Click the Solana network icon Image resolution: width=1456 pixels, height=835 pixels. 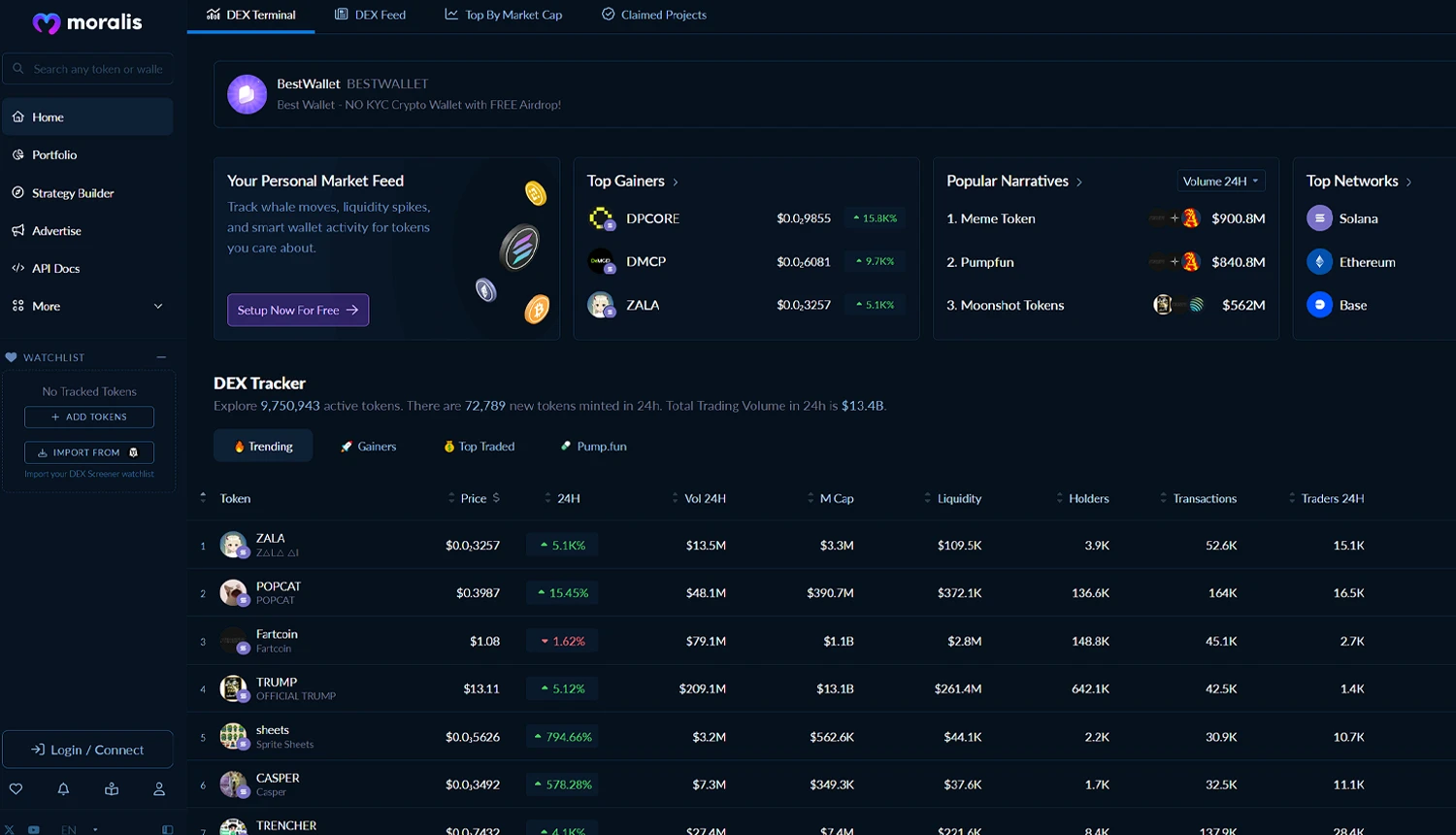pyautogui.click(x=1319, y=218)
